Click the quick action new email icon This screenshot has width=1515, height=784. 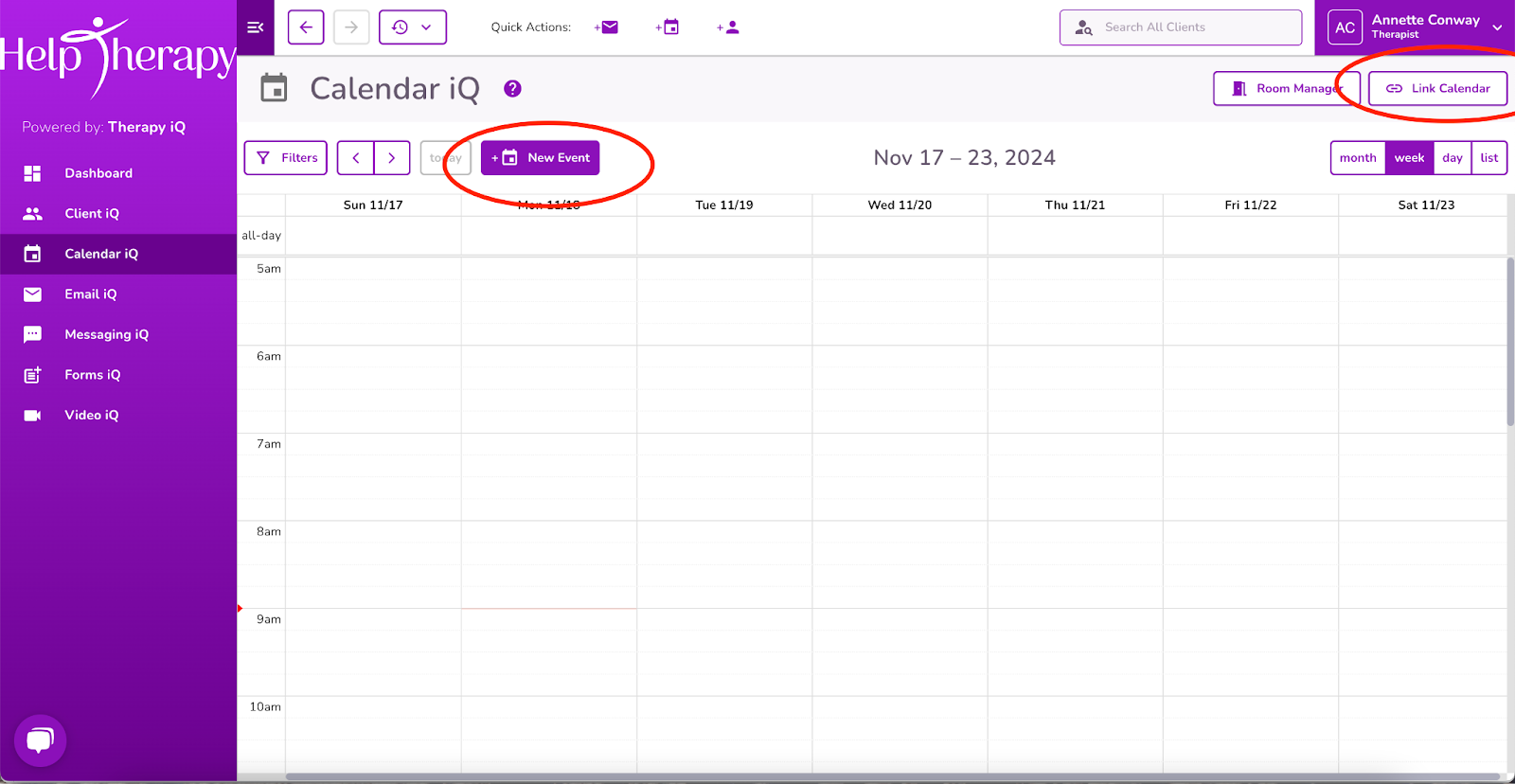pyautogui.click(x=606, y=27)
